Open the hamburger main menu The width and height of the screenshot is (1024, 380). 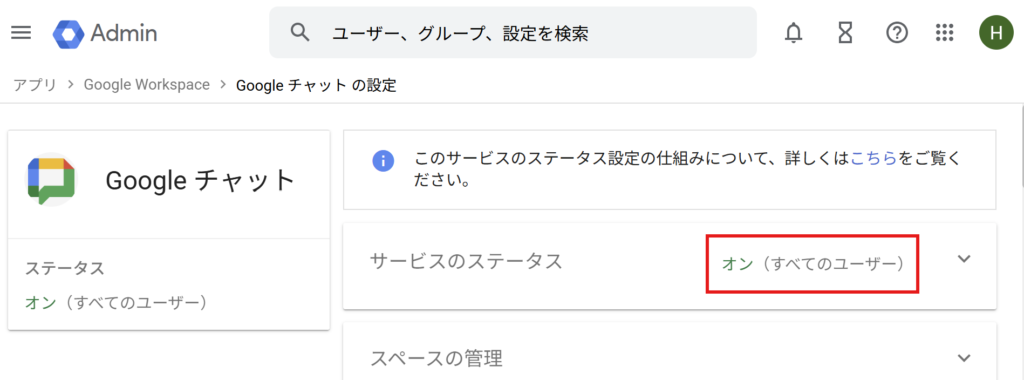tap(21, 33)
